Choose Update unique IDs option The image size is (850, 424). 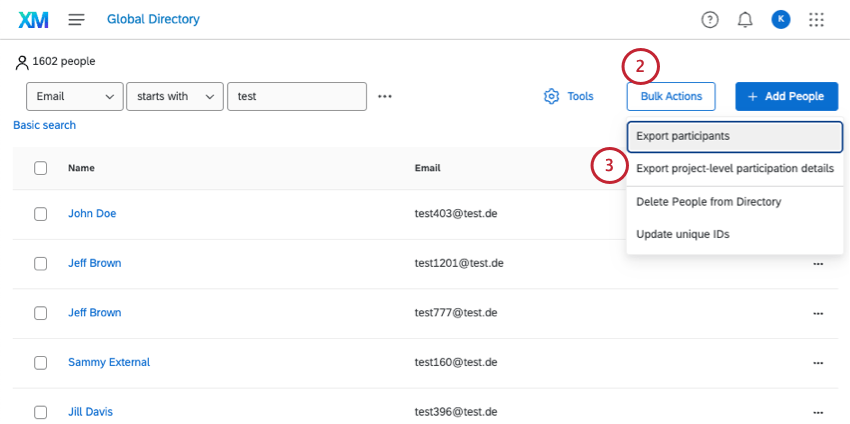682,234
